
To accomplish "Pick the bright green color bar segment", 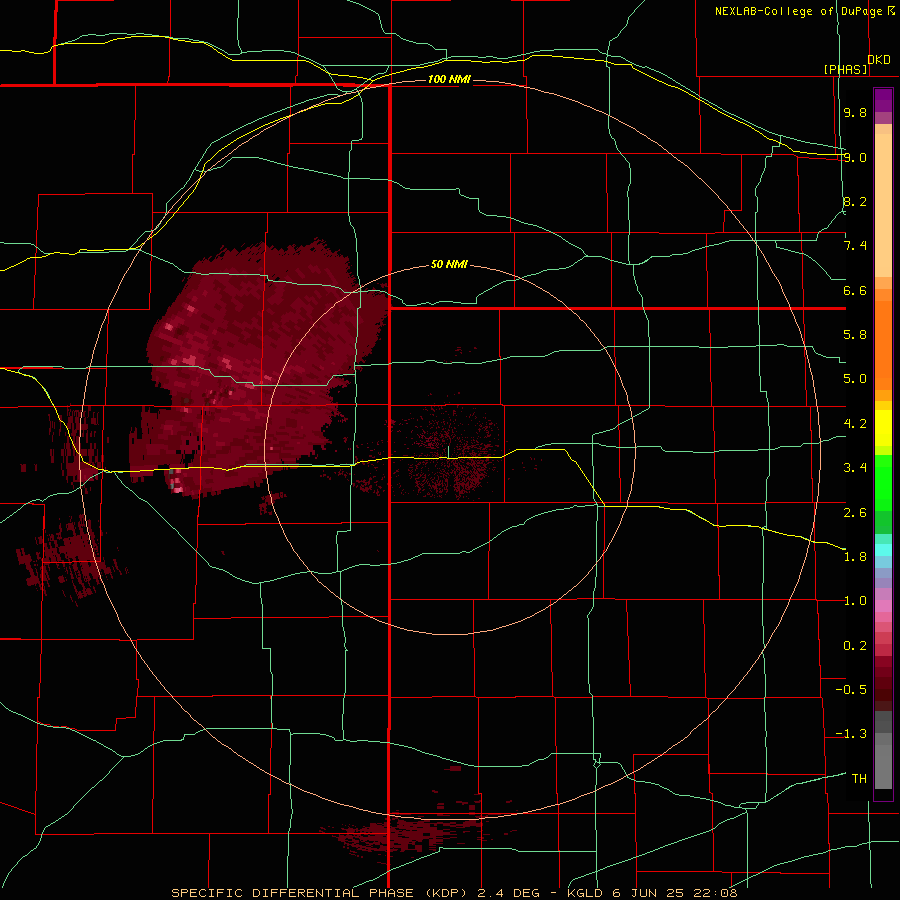I will point(883,483).
